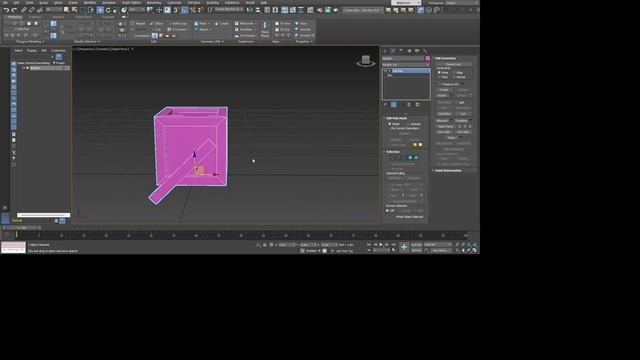Switch to the Hierarchy command panel tab
The image size is (640, 360).
[x=401, y=51]
